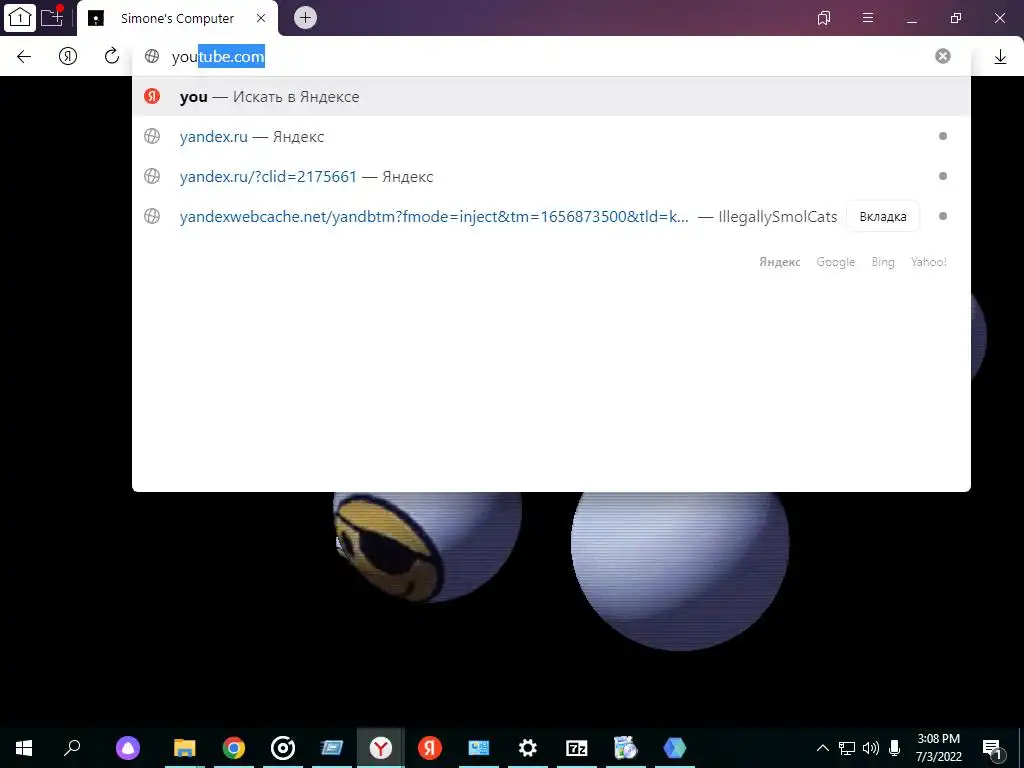Open the downloads arrow icon

point(1000,57)
